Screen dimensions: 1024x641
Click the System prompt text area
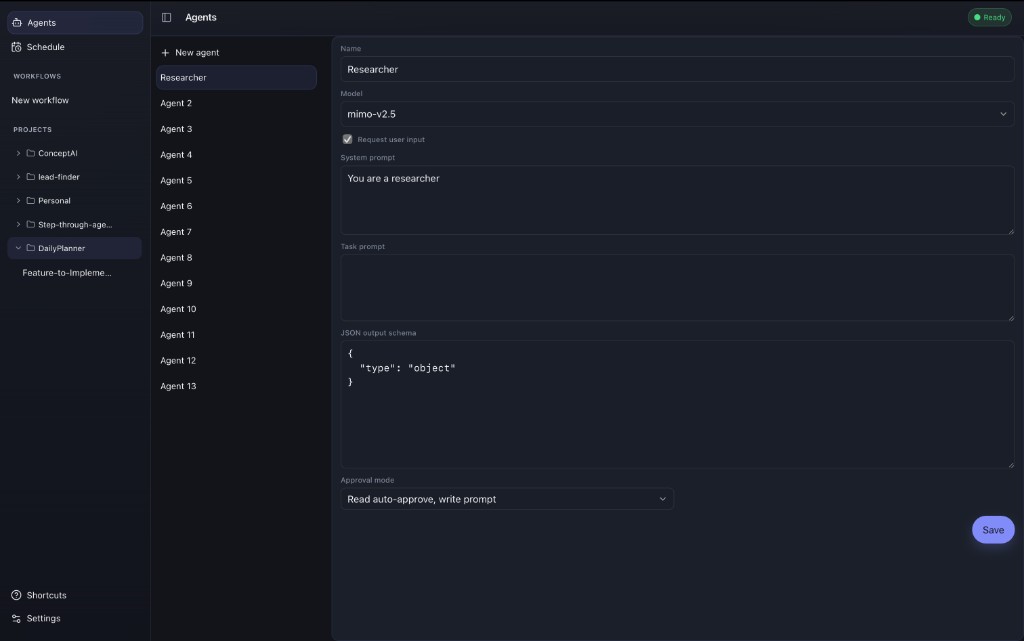[677, 200]
